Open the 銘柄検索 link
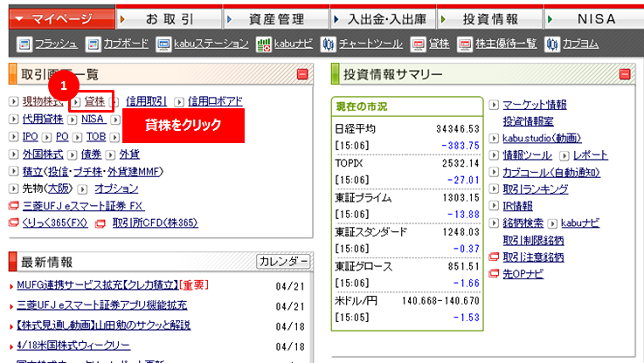The width and height of the screenshot is (644, 363). tap(523, 223)
